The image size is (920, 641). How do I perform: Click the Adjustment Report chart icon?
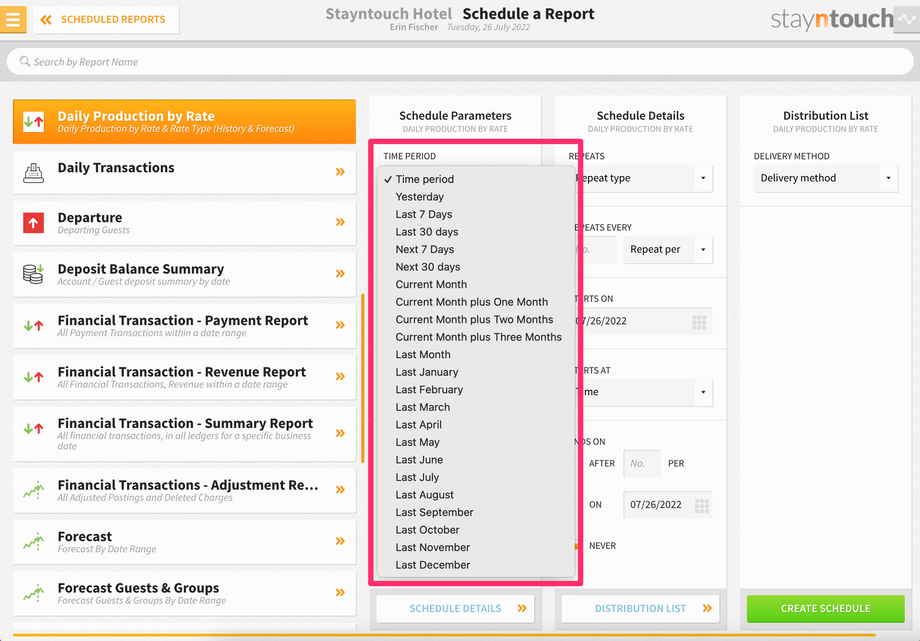pos(33,490)
